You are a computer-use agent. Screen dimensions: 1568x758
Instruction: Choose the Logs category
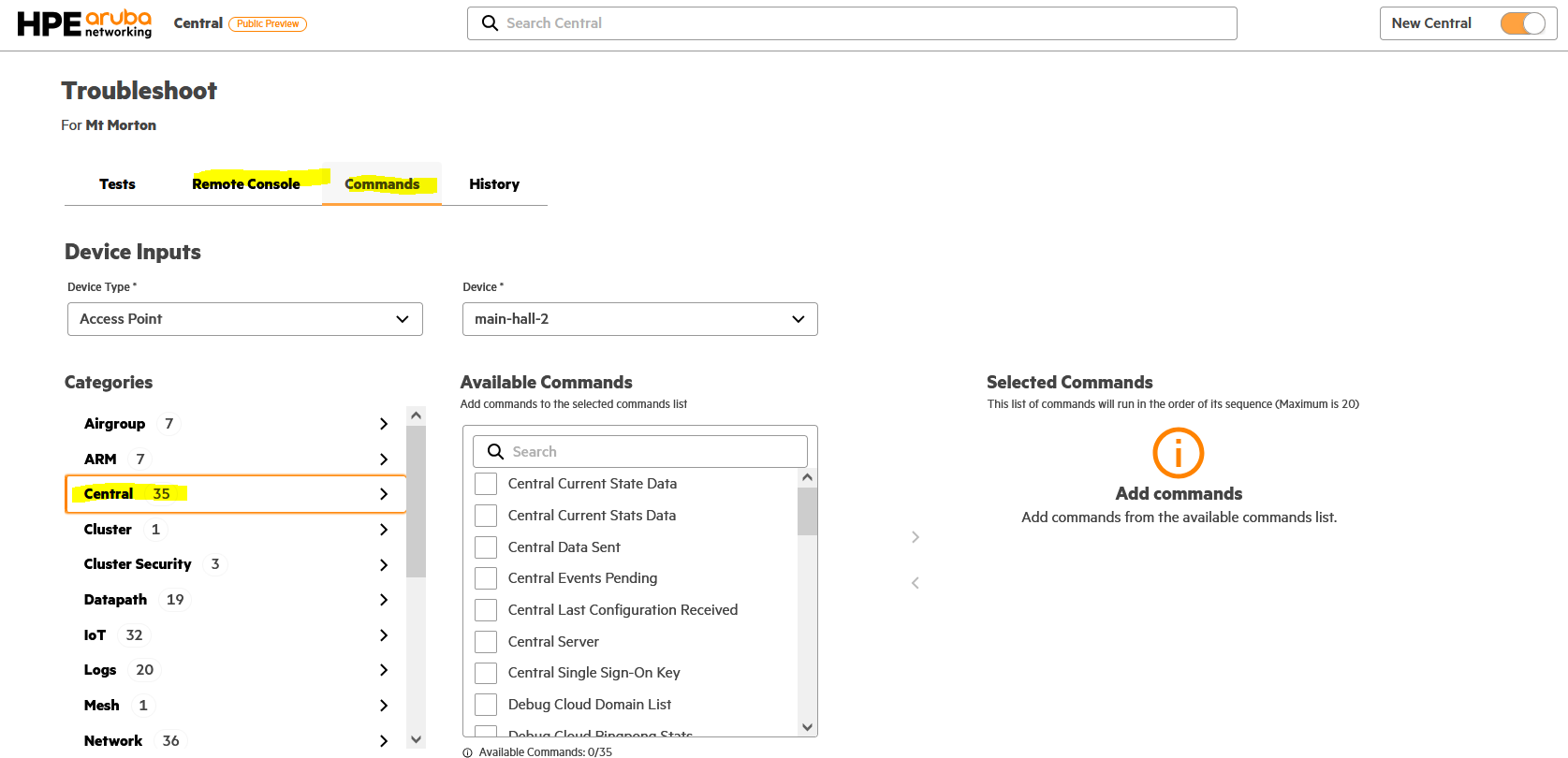click(235, 670)
